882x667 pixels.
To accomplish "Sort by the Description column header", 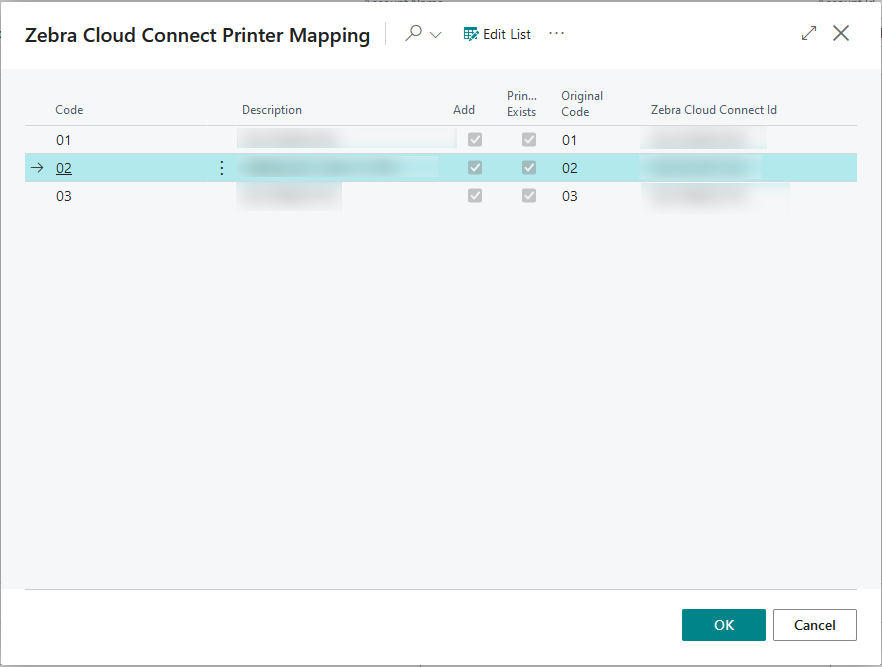I will [272, 110].
